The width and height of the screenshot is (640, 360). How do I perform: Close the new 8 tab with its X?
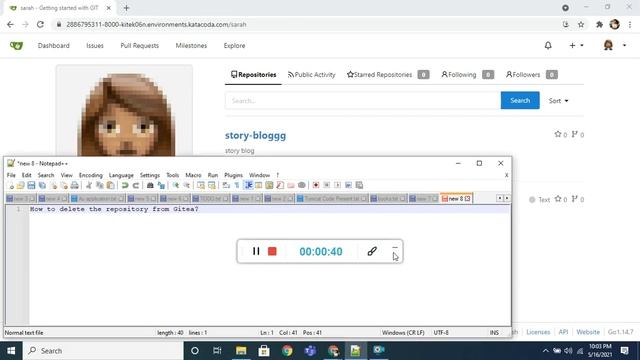tap(468, 199)
